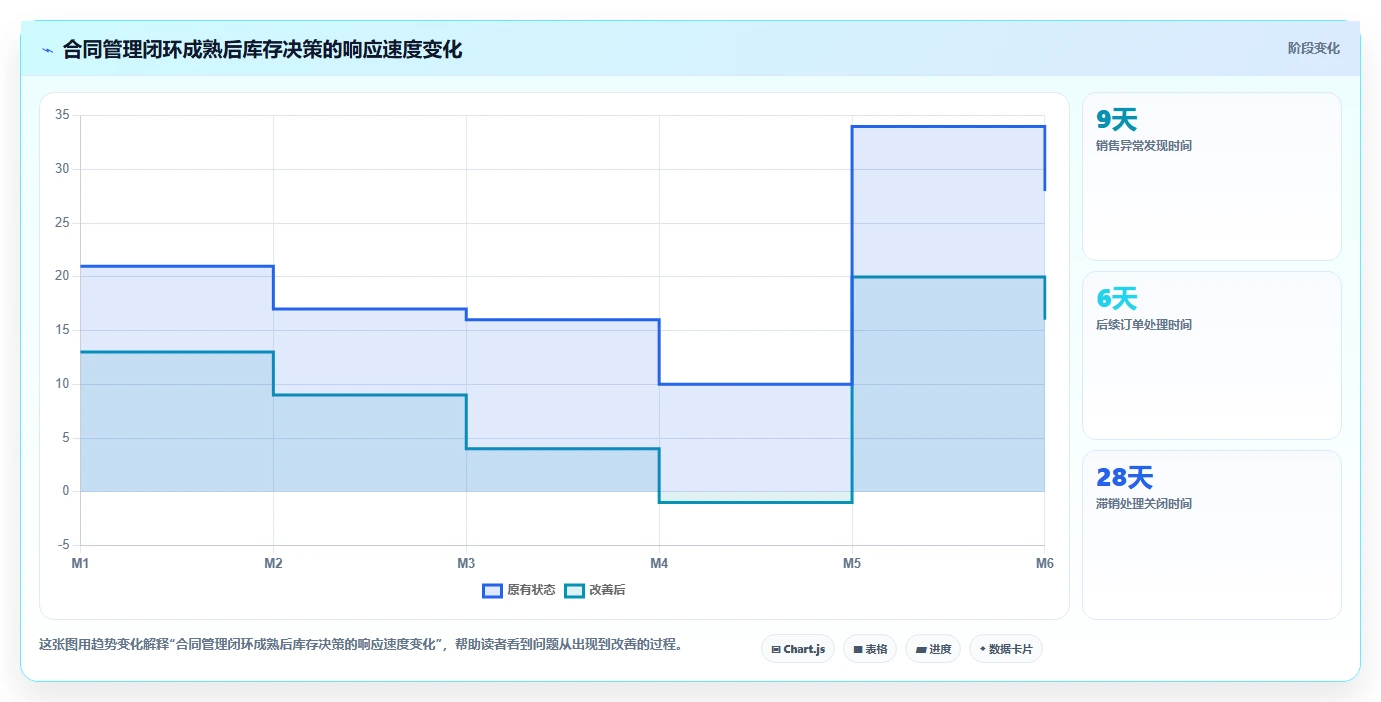The height and width of the screenshot is (702, 1381).
Task: Click the description sentence below the chart
Action: [x=363, y=645]
